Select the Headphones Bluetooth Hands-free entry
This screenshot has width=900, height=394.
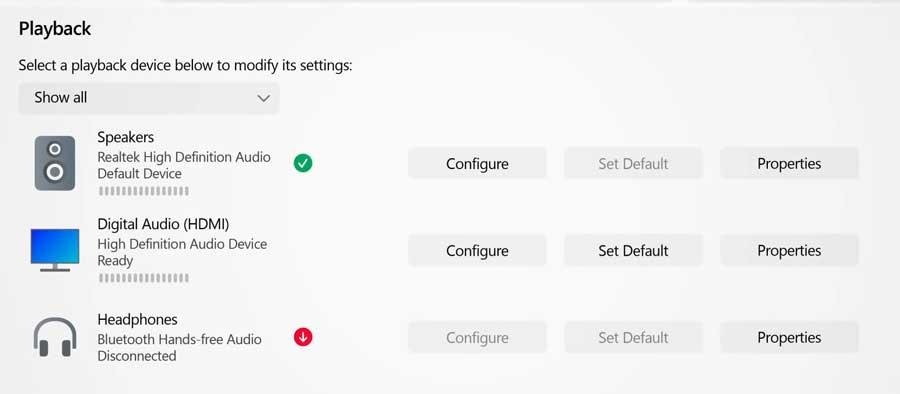click(179, 337)
